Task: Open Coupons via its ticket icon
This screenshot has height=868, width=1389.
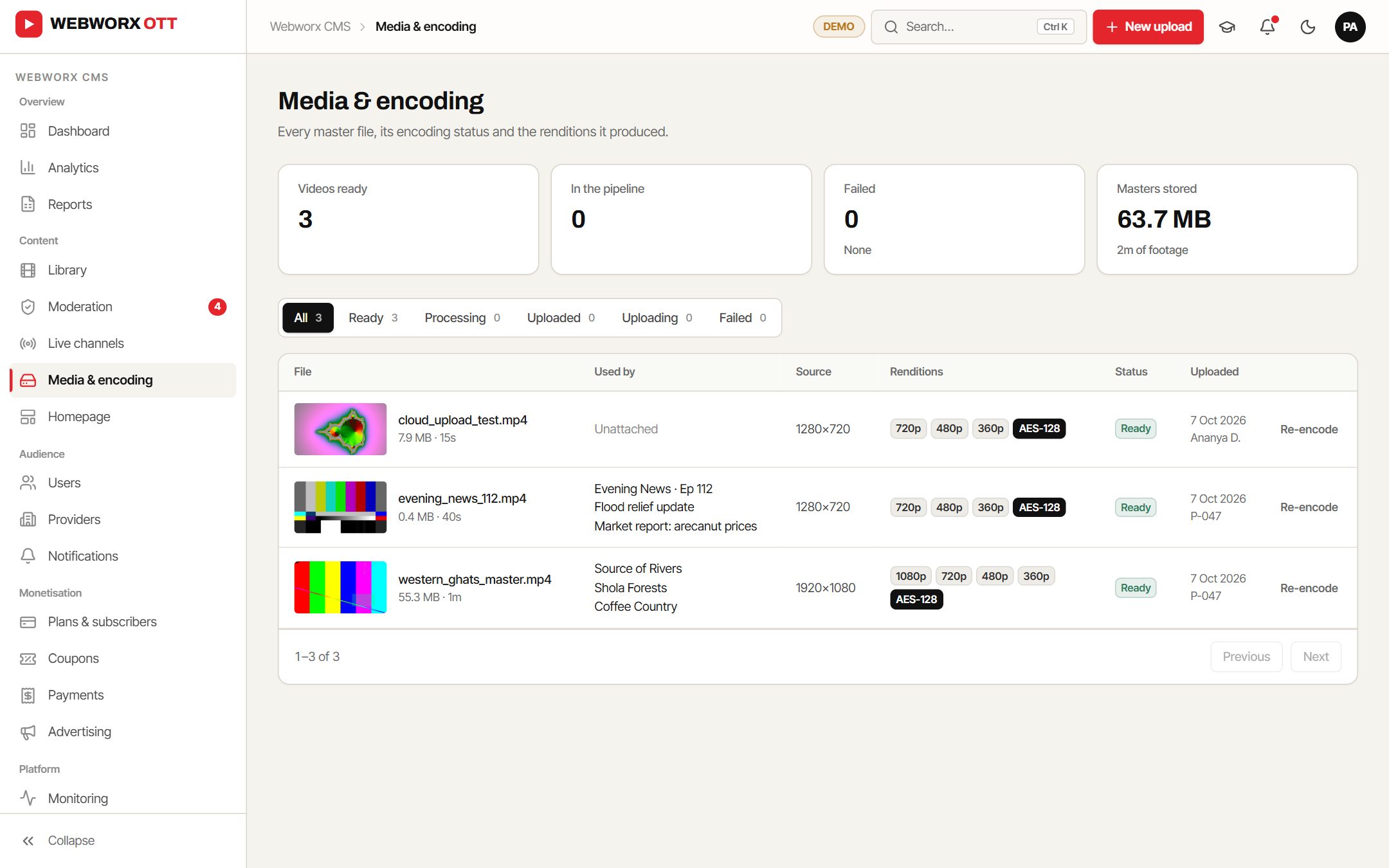Action: 28,658
